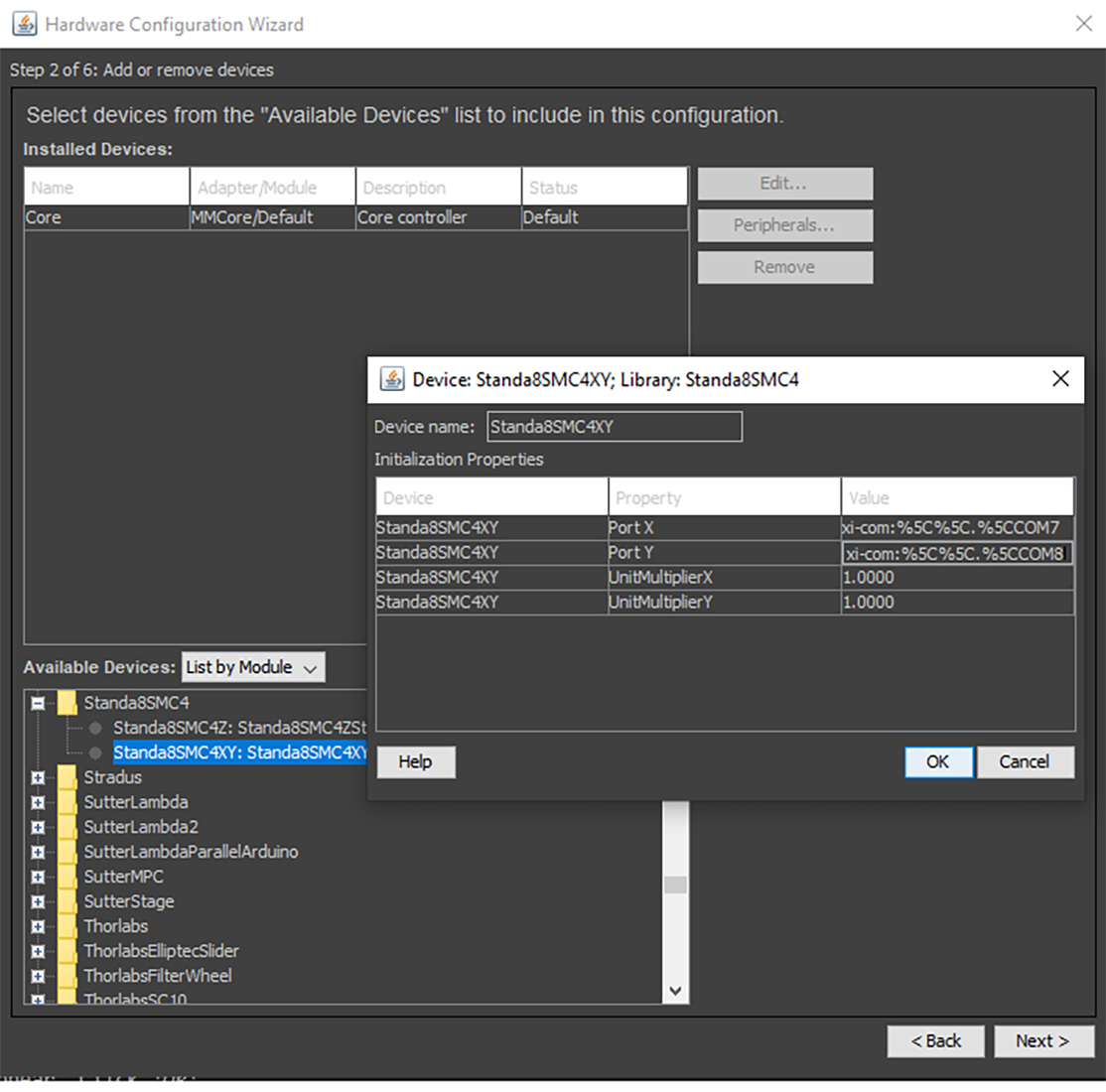Return to previous step with Back
This screenshot has height=1092, width=1106.
tap(935, 1040)
